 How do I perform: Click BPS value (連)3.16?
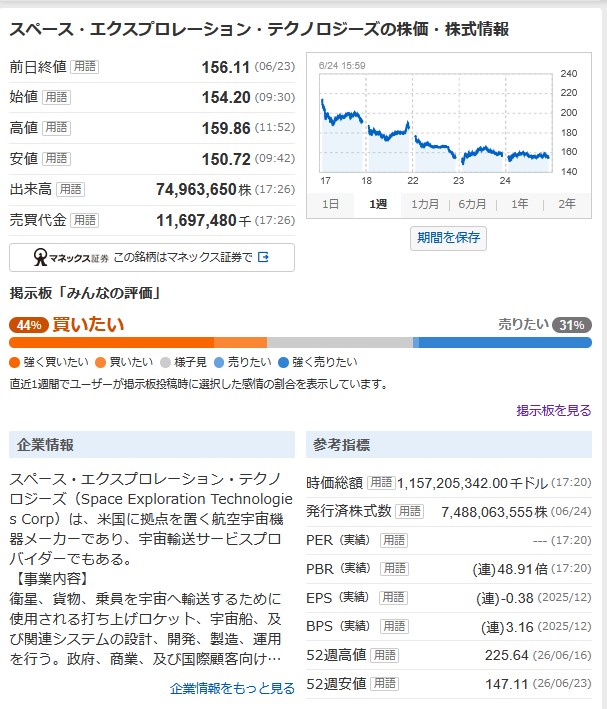click(507, 627)
